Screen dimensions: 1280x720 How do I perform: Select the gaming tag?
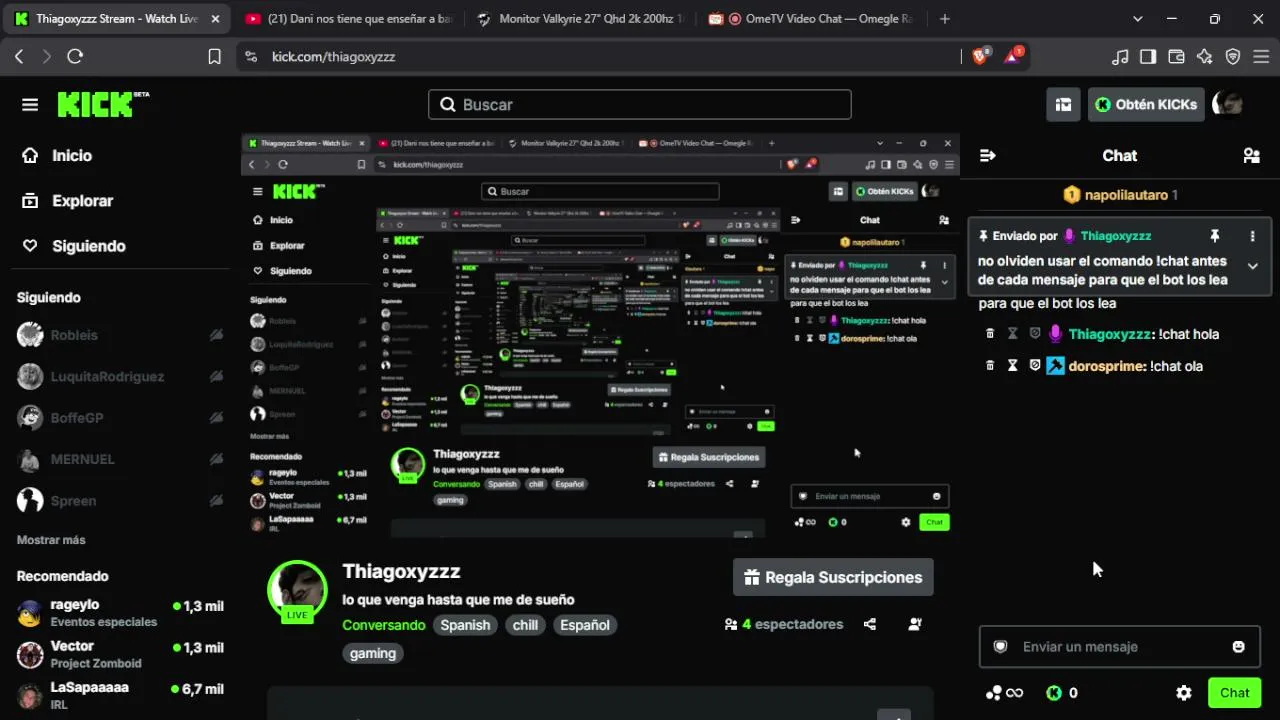point(373,653)
